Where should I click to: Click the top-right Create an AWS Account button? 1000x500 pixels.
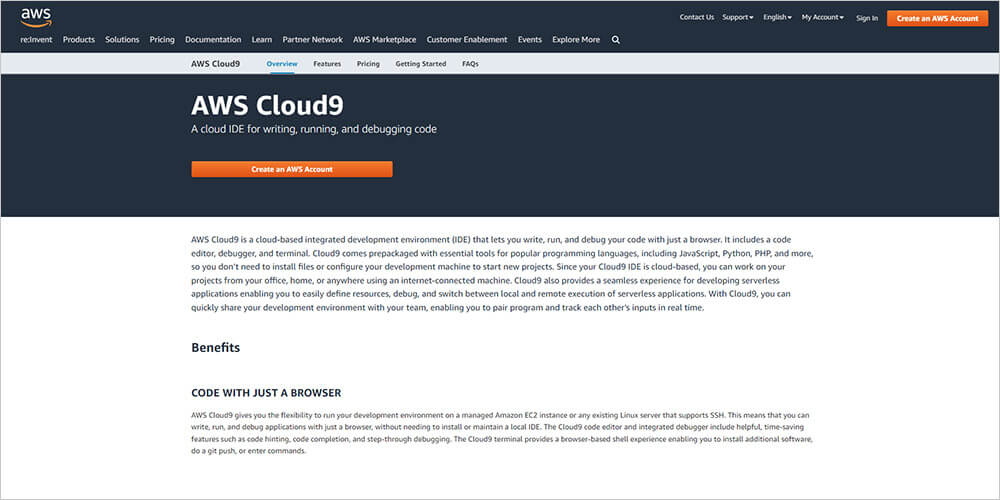938,18
